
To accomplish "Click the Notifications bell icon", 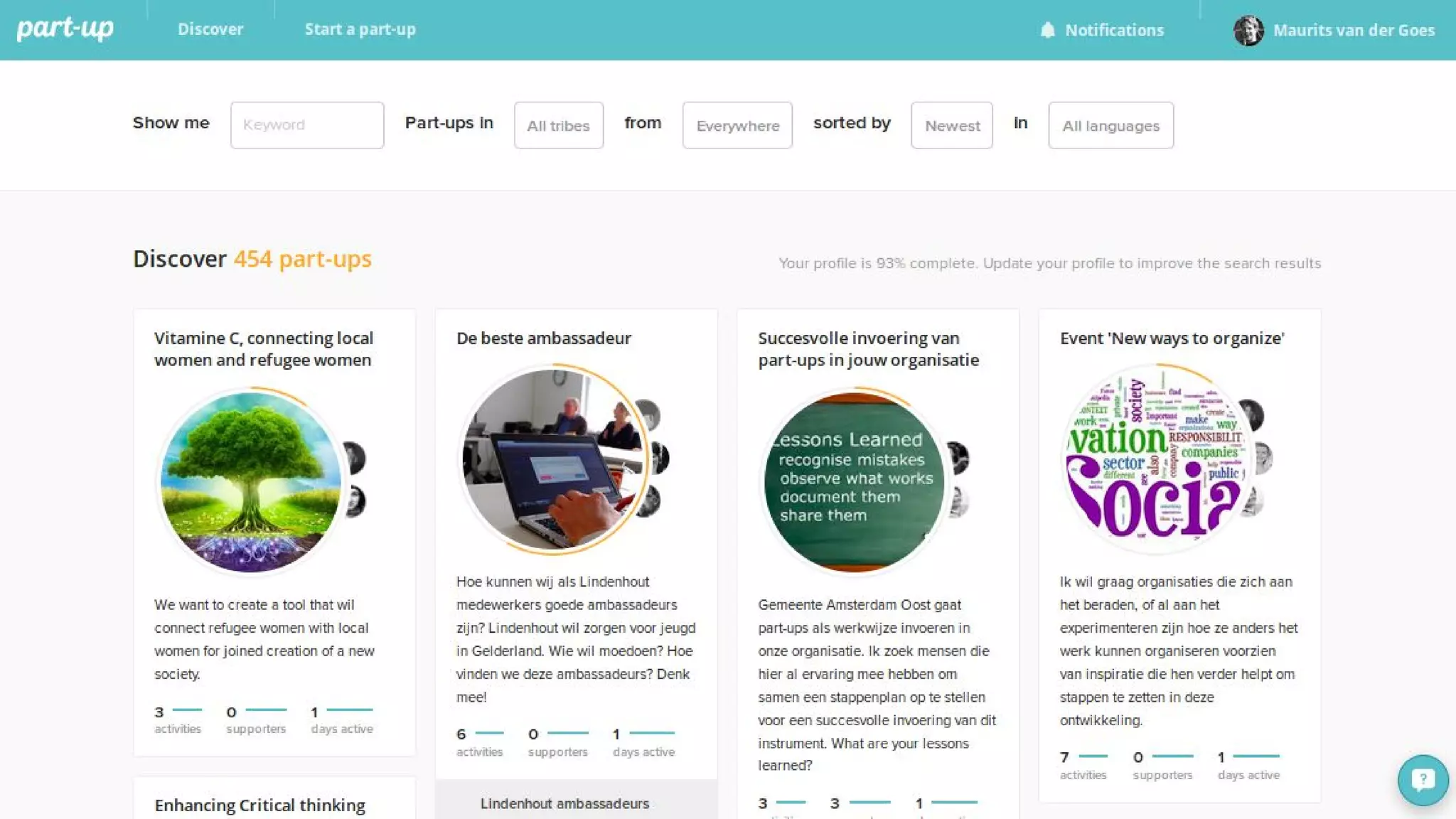I will (x=1047, y=30).
